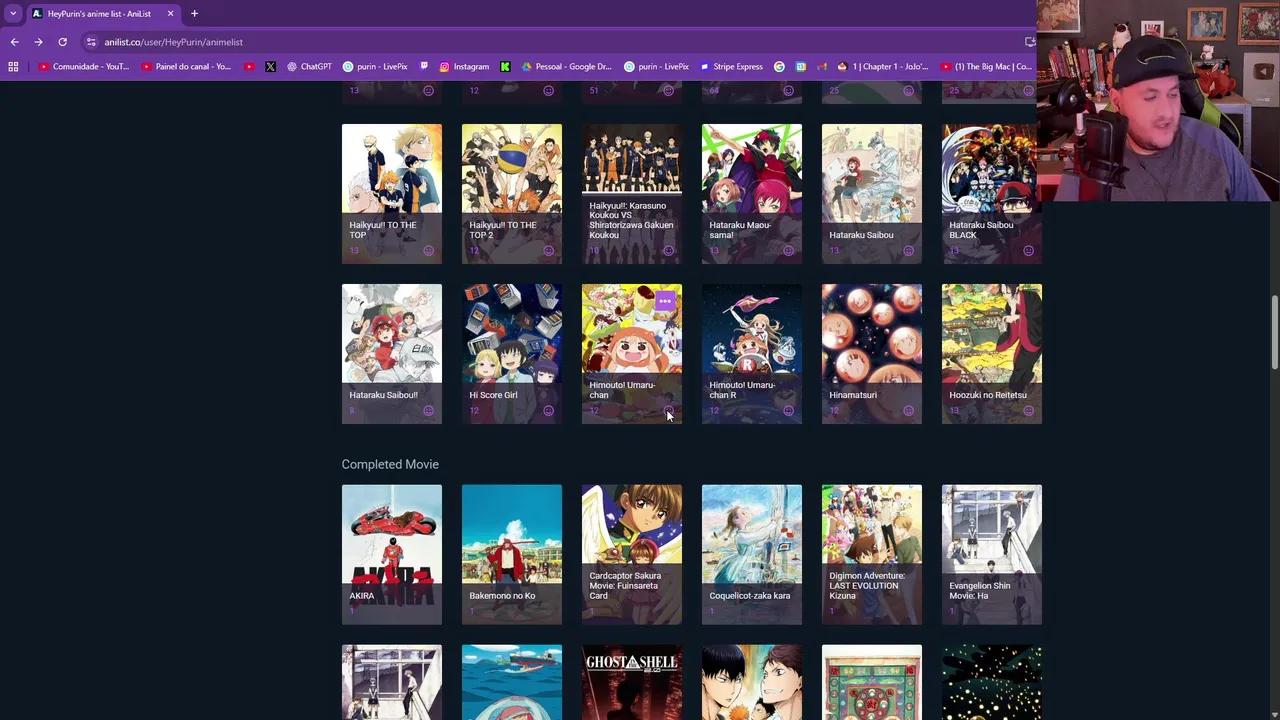Click the smiley icon on Hataraku Saibou!! card
Viewport: 1280px width, 720px height.
click(428, 411)
